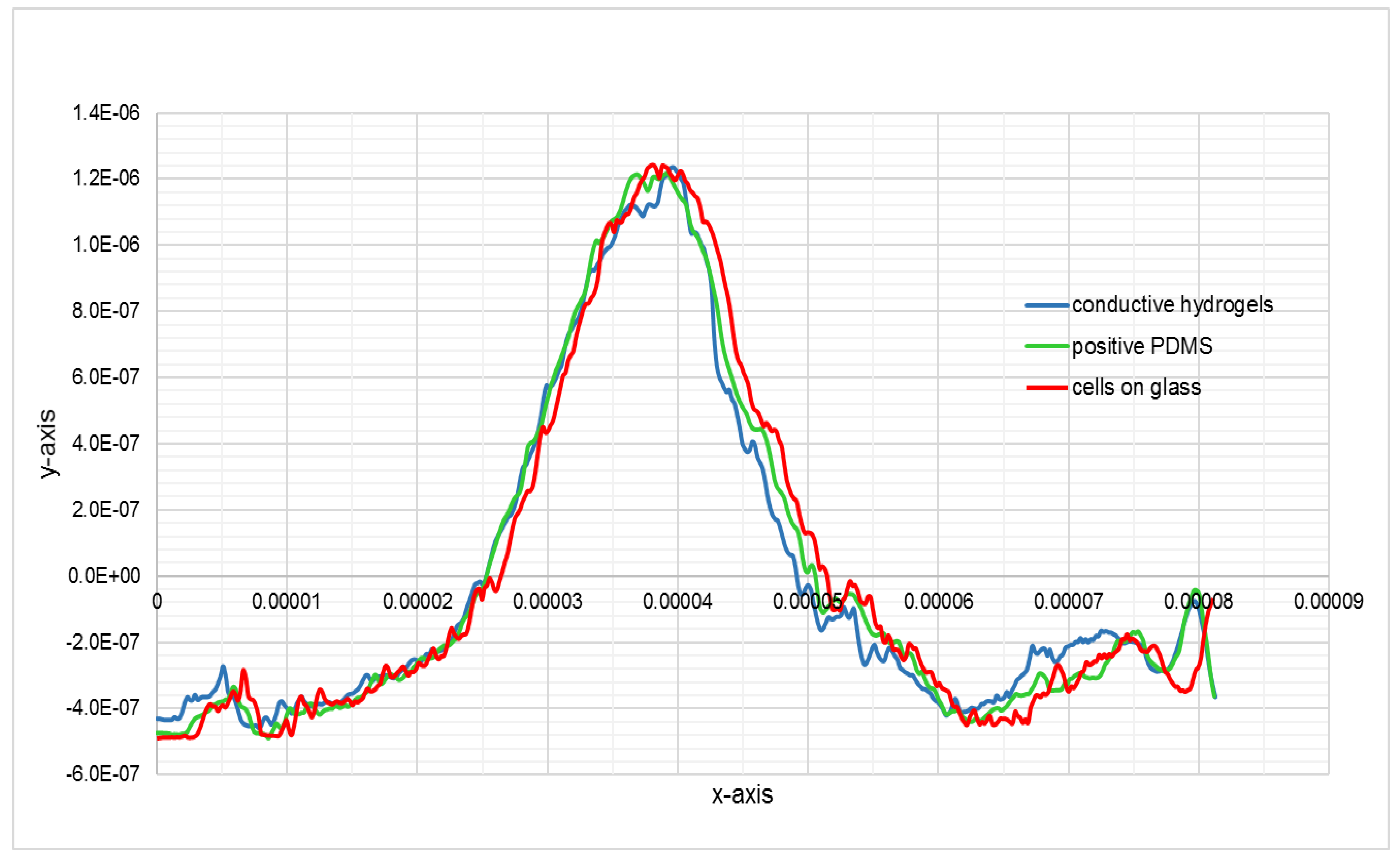Click the 8.0E-07 y-axis tick label
The width and height of the screenshot is (1400, 857).
tap(106, 311)
